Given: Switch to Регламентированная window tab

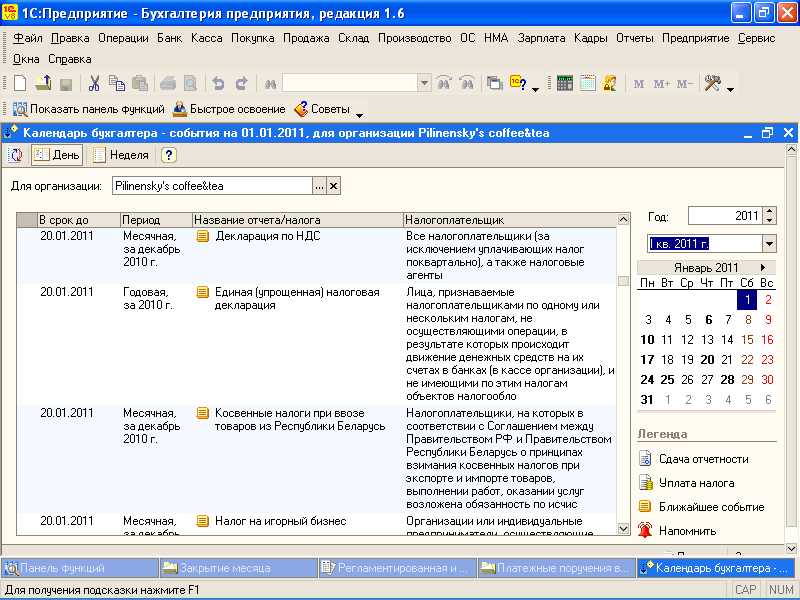Looking at the screenshot, I should [397, 568].
